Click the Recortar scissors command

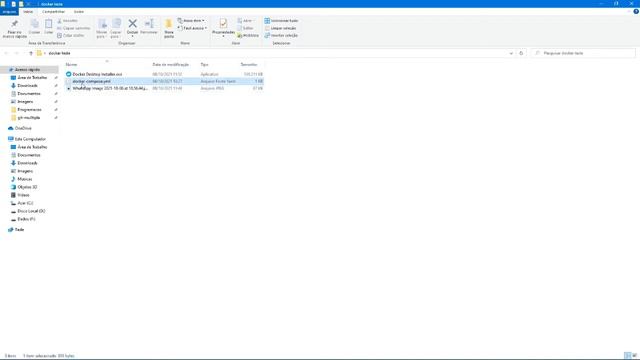point(67,20)
